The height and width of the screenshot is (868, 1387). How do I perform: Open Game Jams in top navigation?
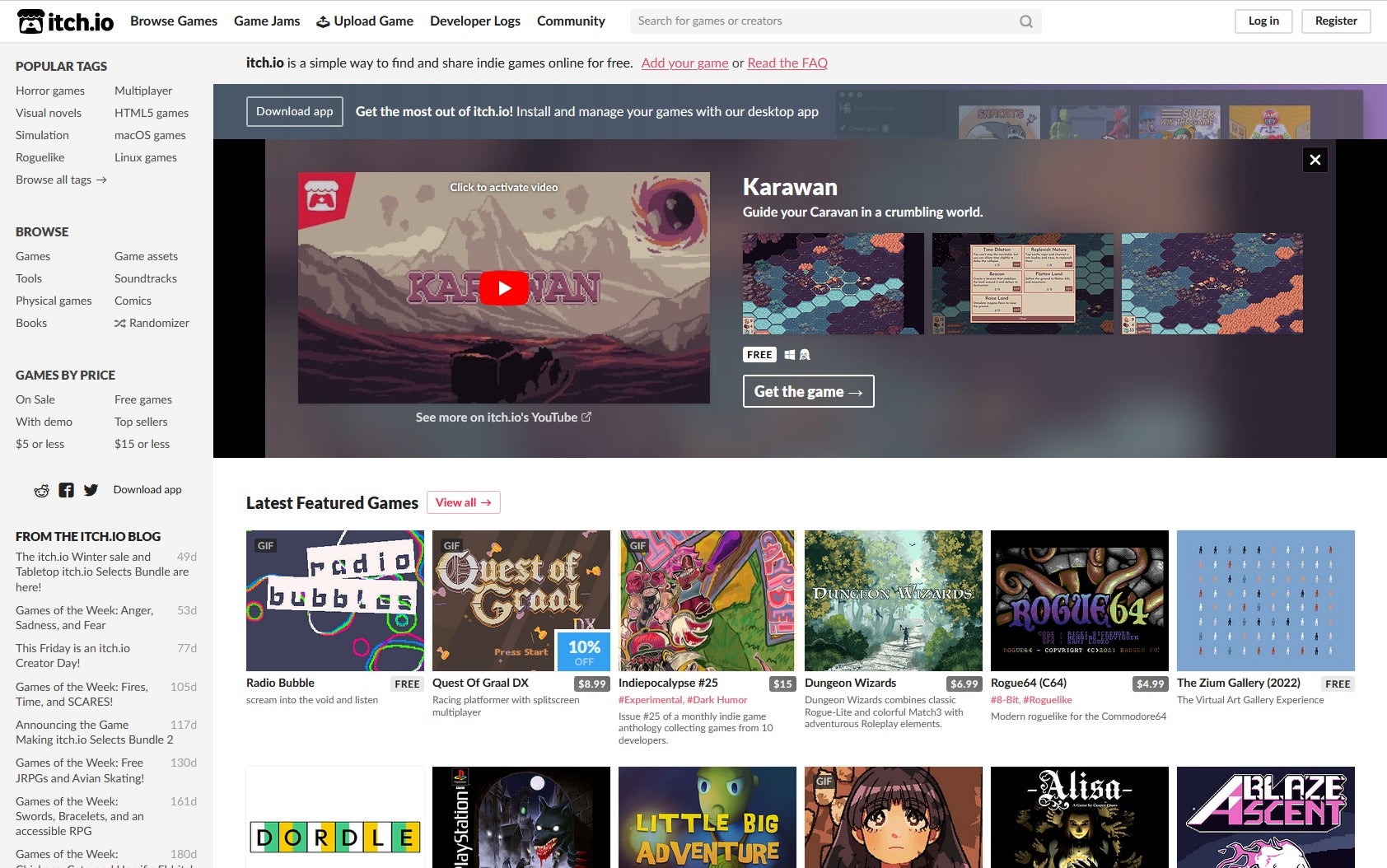tap(267, 21)
